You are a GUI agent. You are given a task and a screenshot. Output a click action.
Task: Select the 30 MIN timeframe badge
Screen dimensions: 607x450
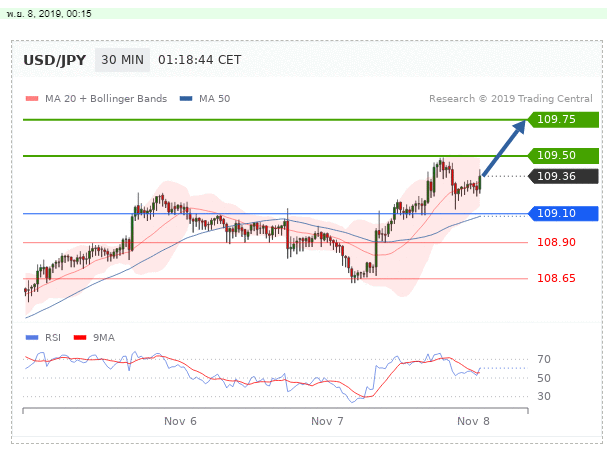pos(122,60)
